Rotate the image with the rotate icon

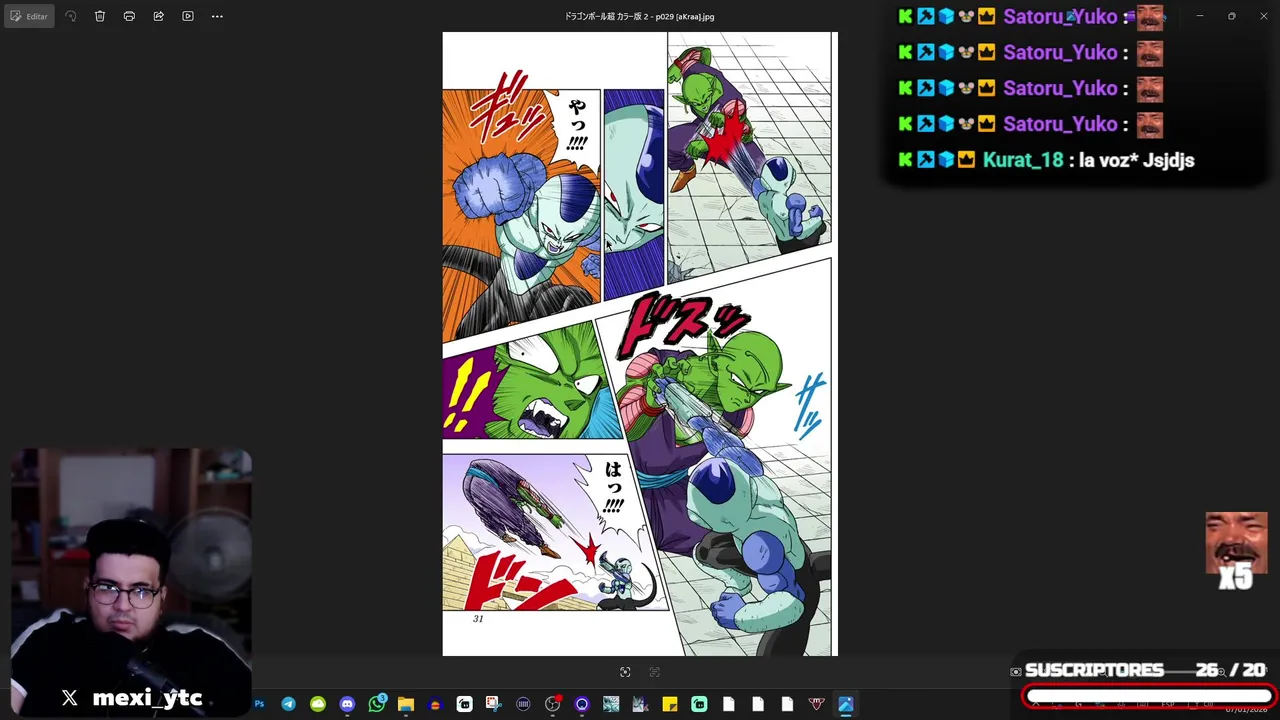point(70,16)
